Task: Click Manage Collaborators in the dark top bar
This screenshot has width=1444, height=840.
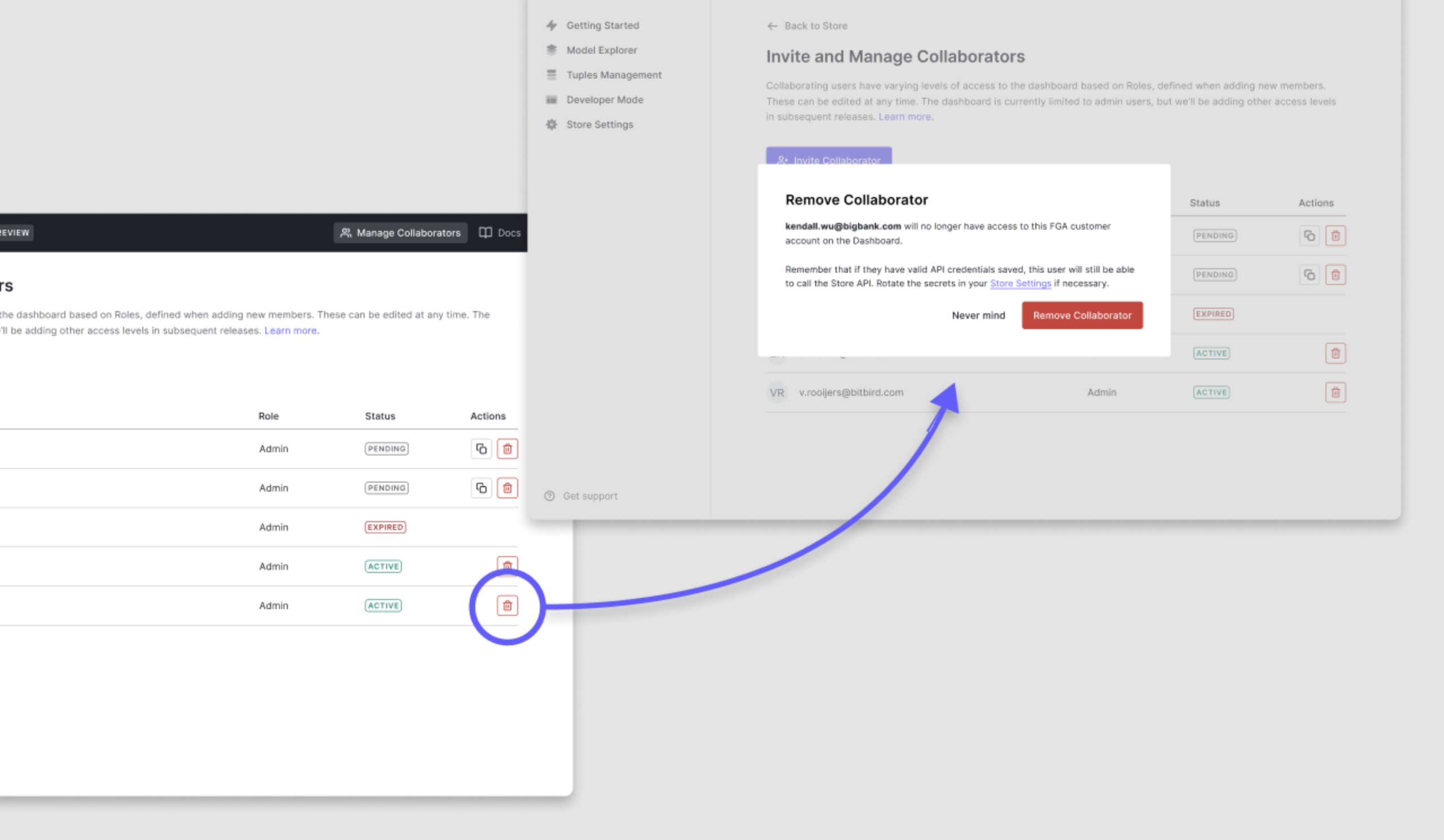Action: click(x=400, y=233)
